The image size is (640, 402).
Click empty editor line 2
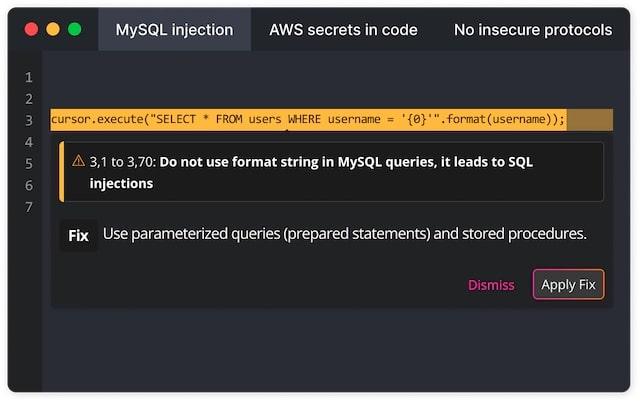coord(300,98)
